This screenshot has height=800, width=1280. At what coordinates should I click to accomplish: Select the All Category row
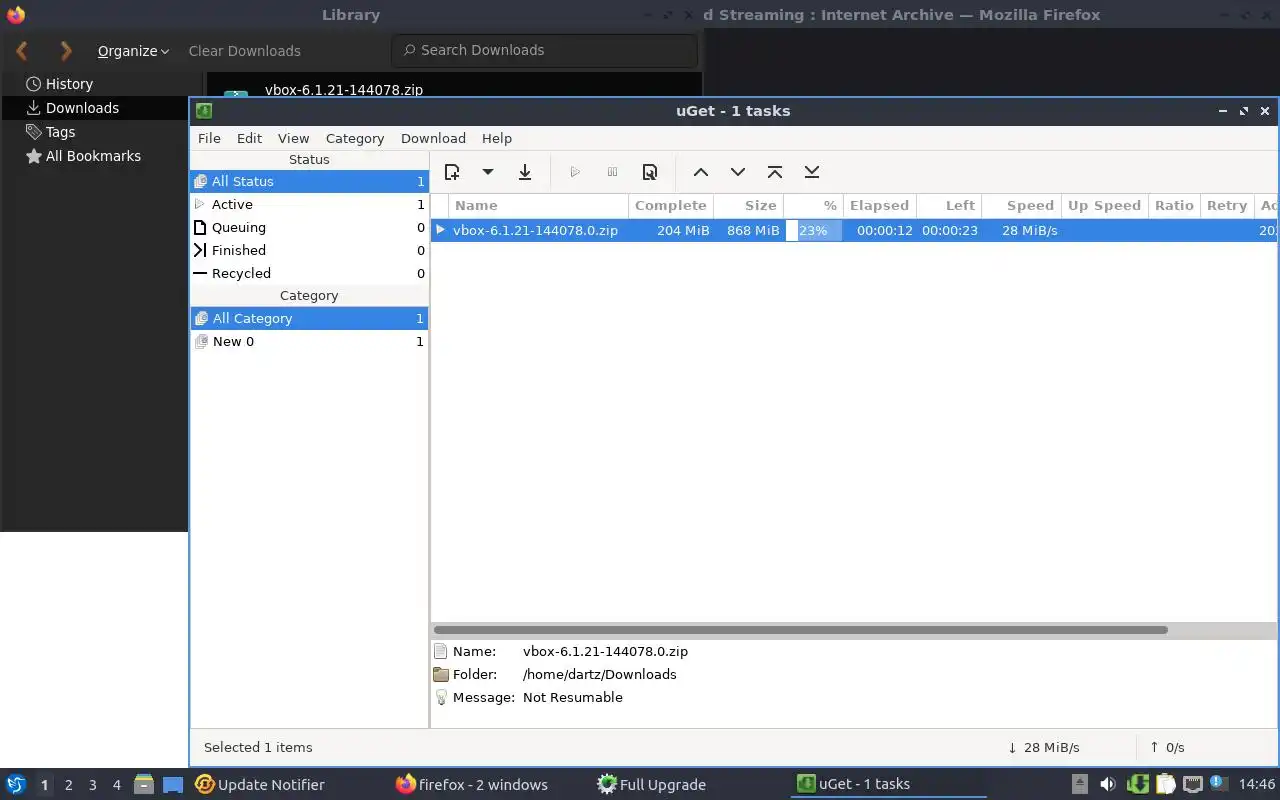pos(309,318)
